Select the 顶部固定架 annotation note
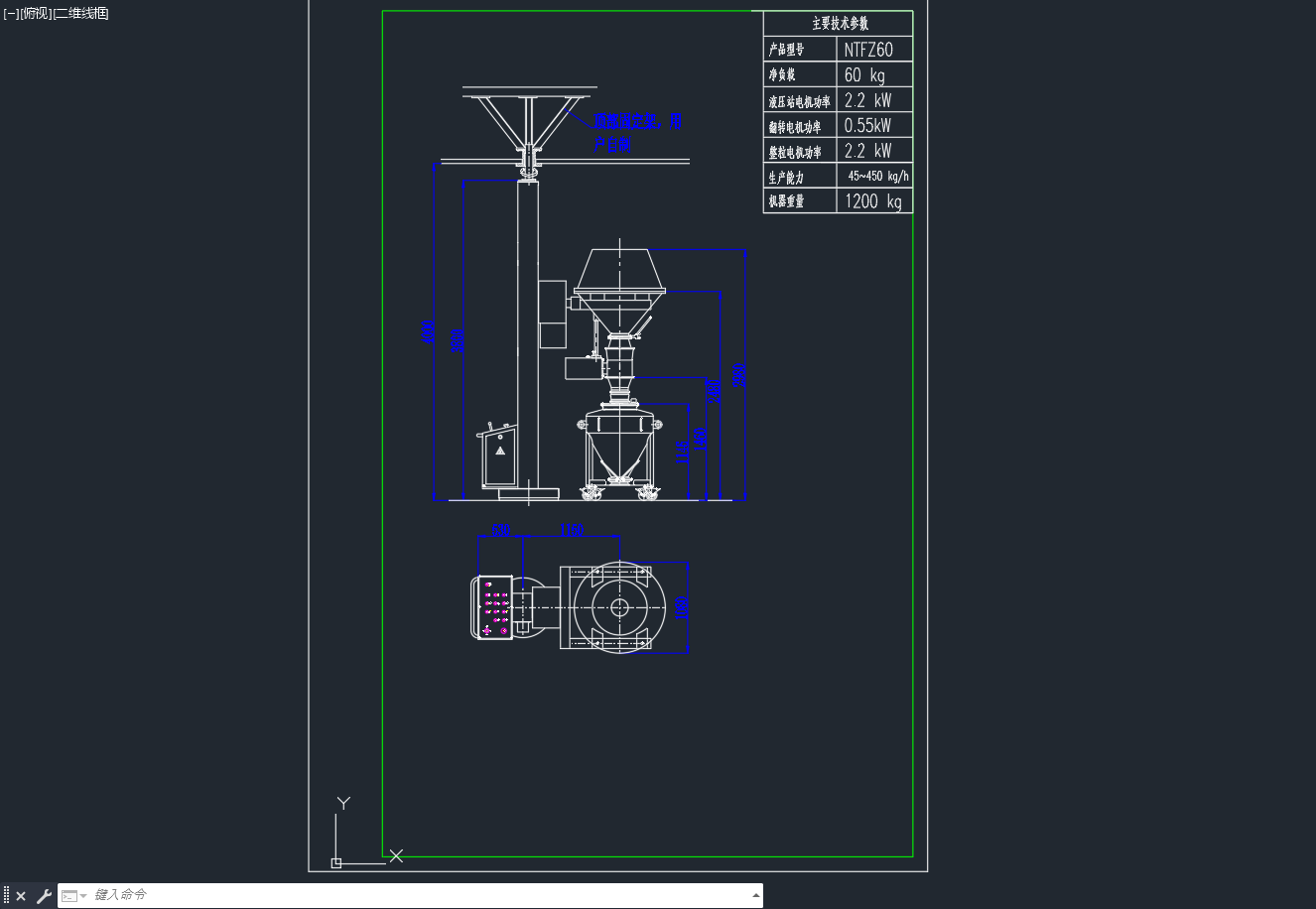The width and height of the screenshot is (1316, 909). (637, 133)
